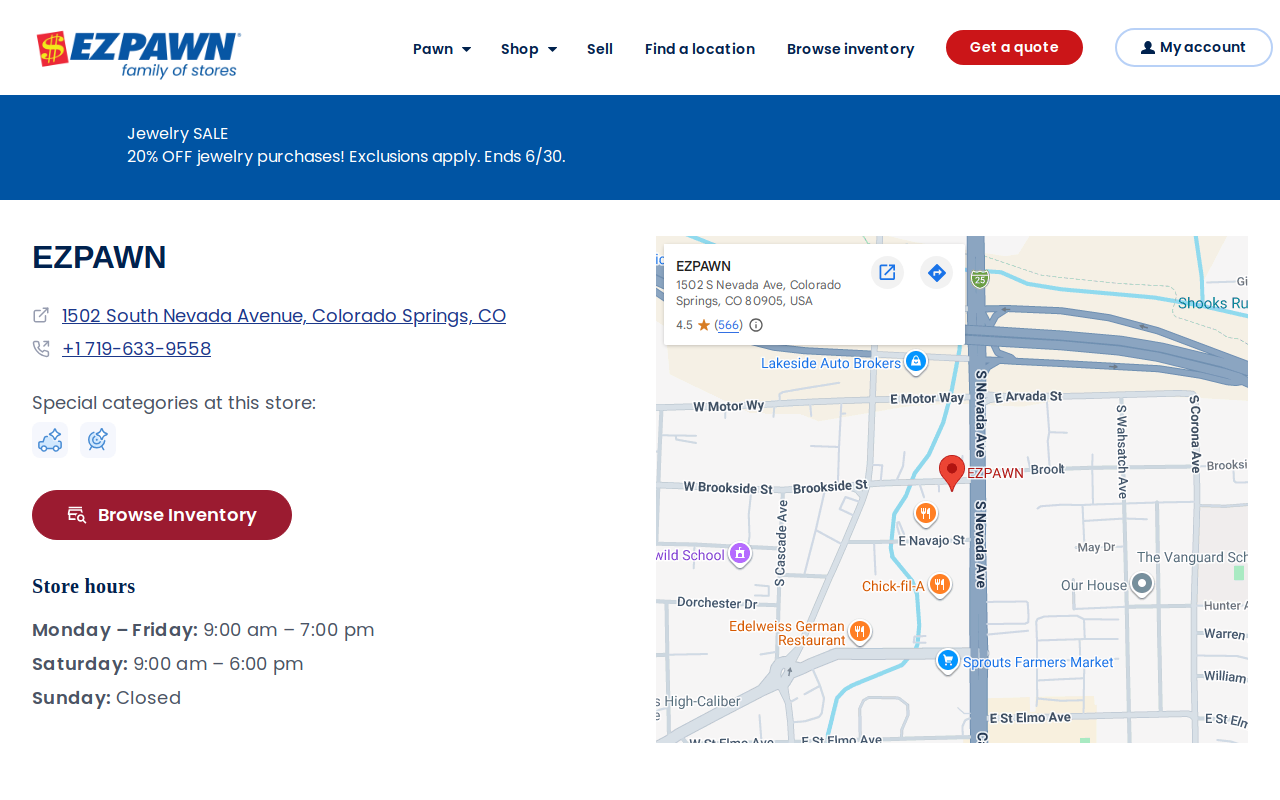The width and height of the screenshot is (1280, 800).
Task: Open My account
Action: click(1194, 47)
